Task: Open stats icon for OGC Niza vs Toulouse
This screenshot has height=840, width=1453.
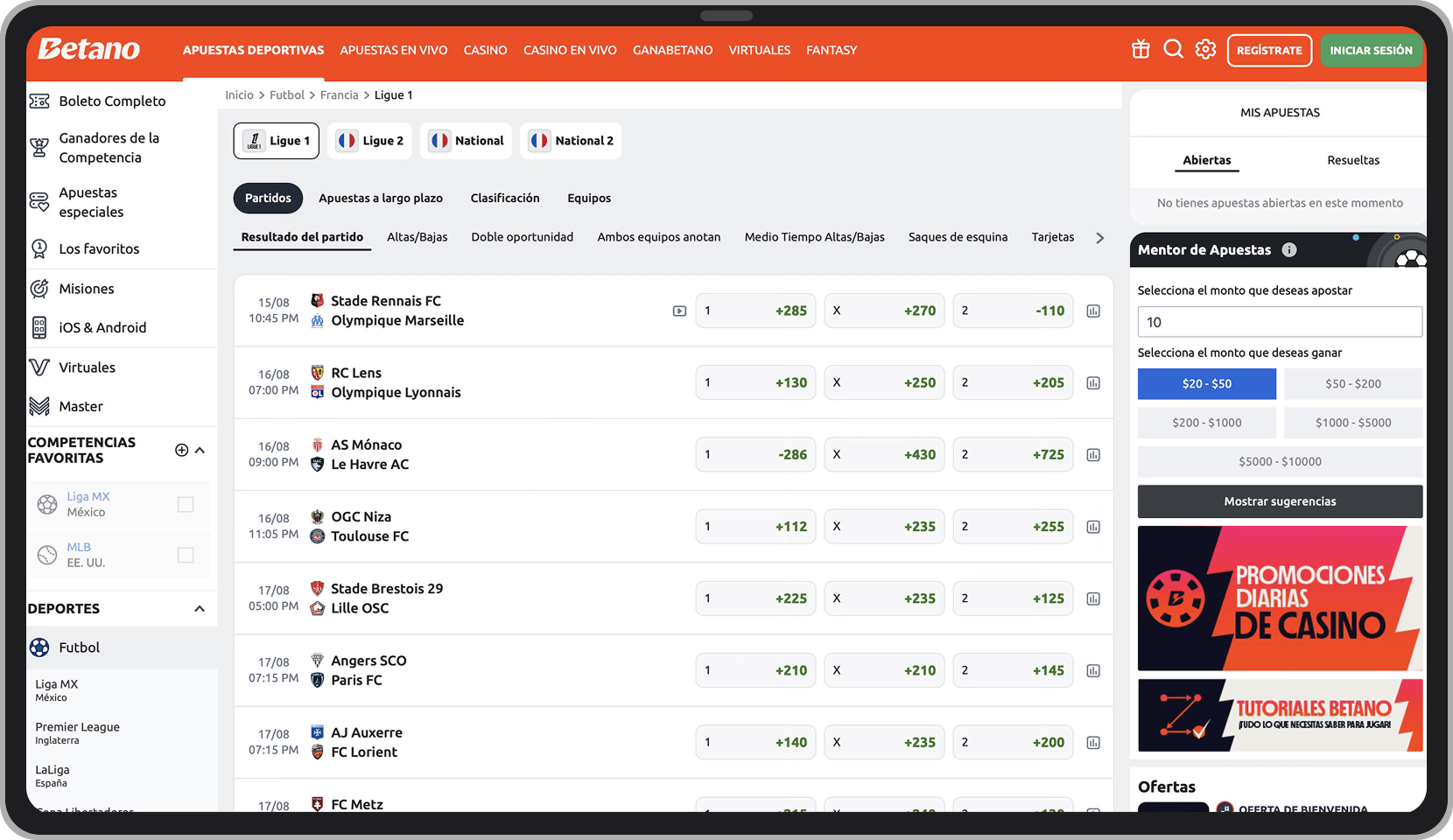Action: (x=1093, y=527)
